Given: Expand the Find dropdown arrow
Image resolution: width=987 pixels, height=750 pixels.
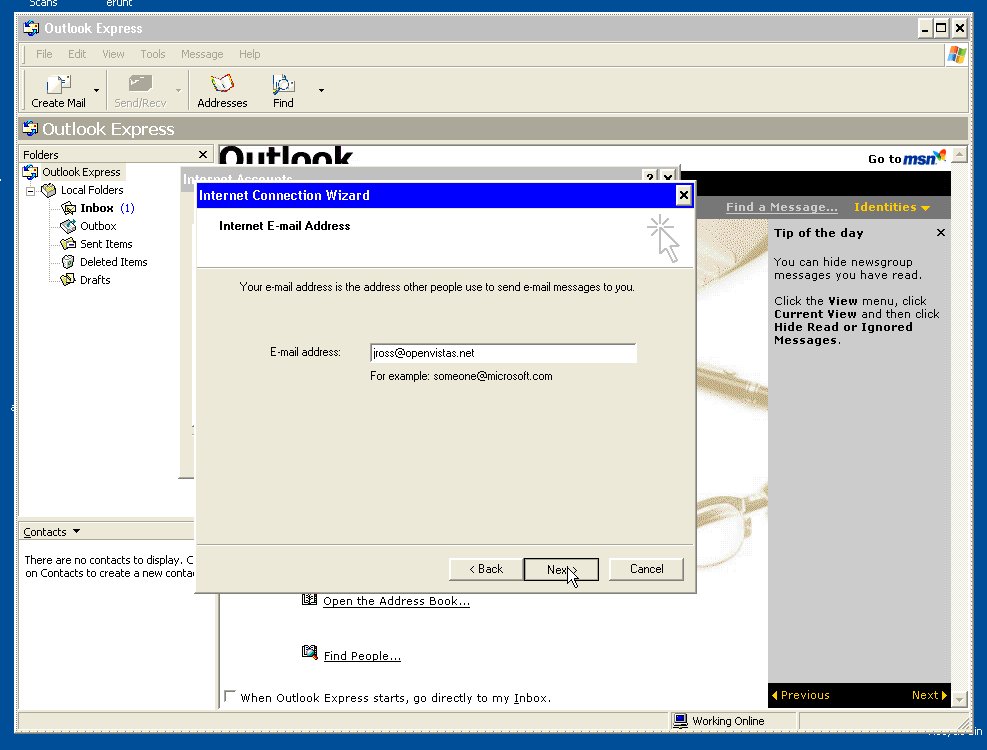Looking at the screenshot, I should coord(321,91).
